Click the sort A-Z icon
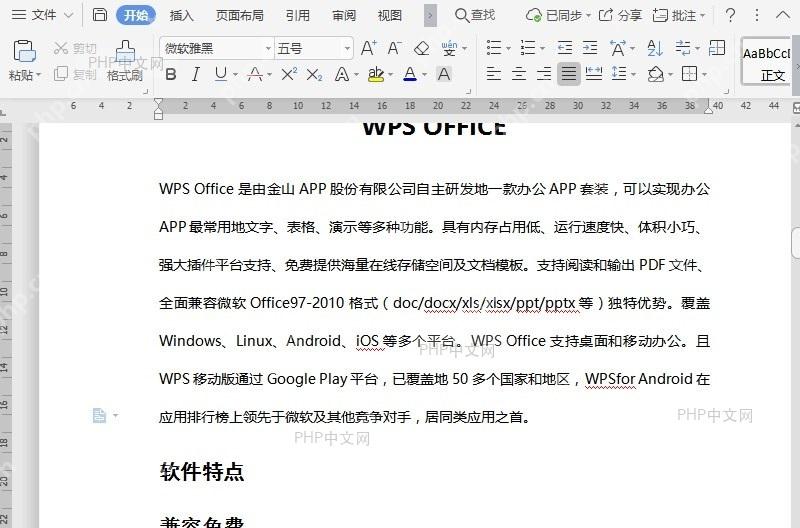Screen dimensions: 800x528 [x=655, y=48]
